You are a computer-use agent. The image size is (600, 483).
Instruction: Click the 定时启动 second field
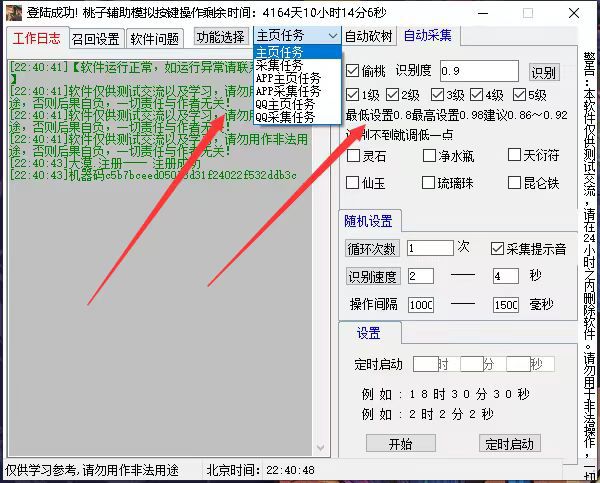tap(518, 364)
